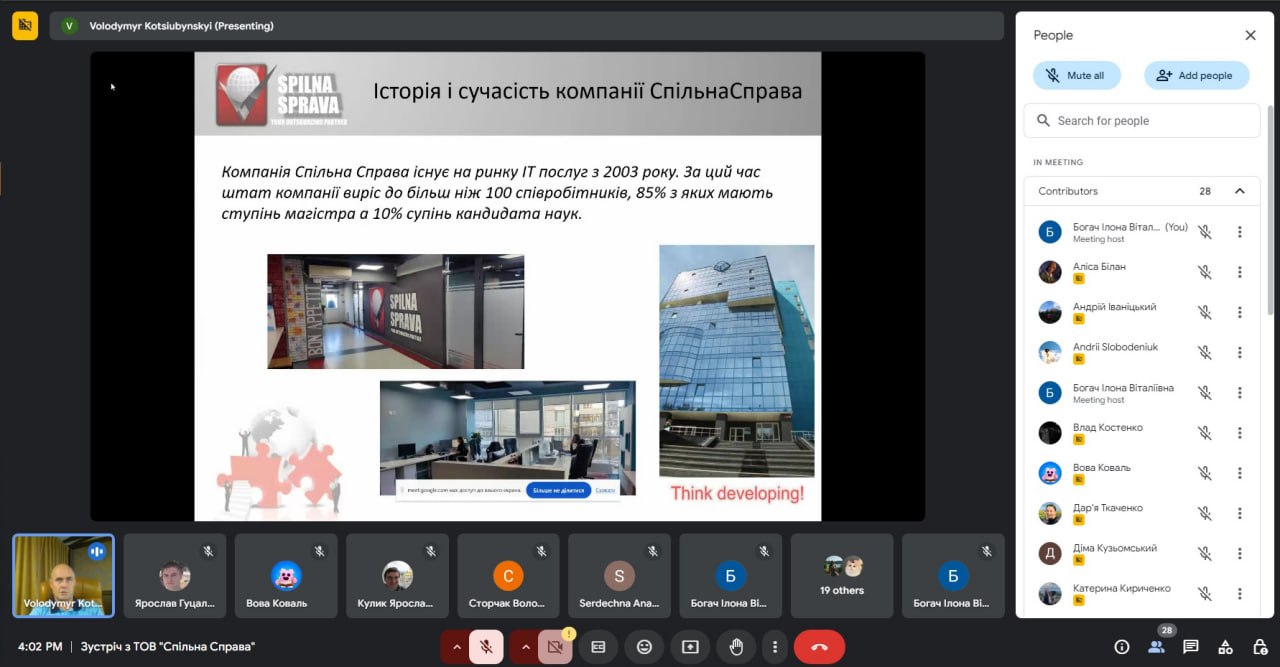Viewport: 1280px width, 667px height.
Task: Open more actions for Богач Ілона (You)
Action: pos(1240,232)
